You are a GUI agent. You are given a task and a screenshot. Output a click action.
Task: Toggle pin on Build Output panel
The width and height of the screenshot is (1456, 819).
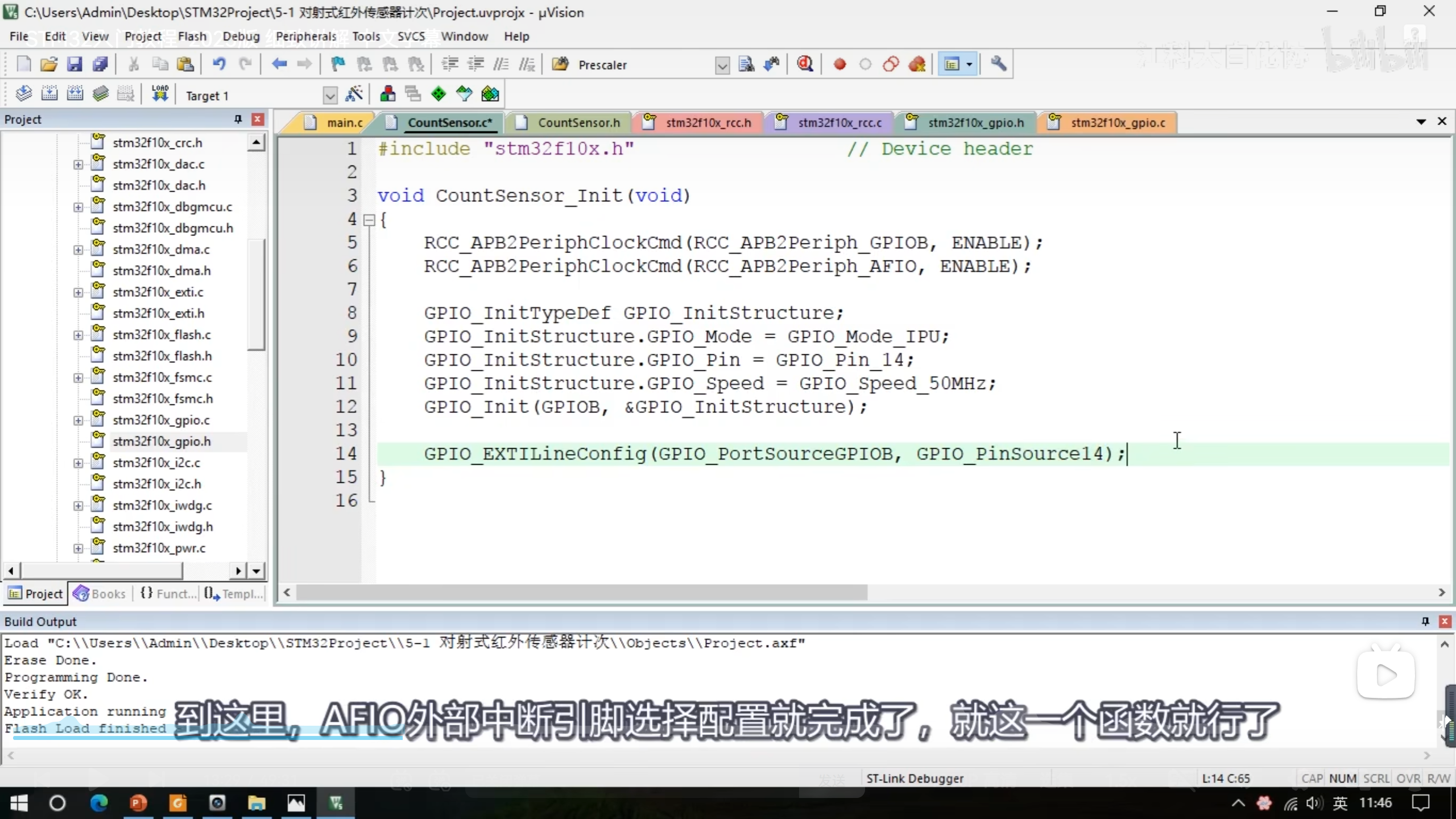tap(1425, 622)
